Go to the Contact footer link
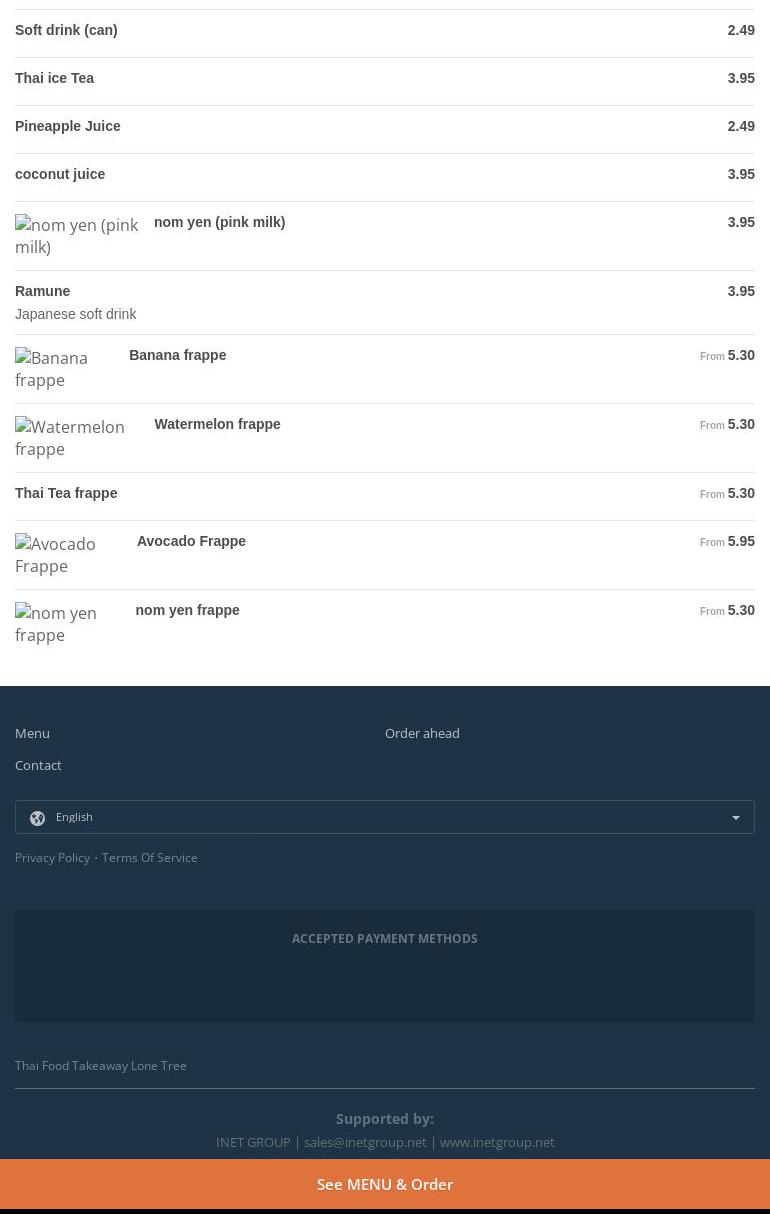770x1214 pixels. [x=38, y=765]
